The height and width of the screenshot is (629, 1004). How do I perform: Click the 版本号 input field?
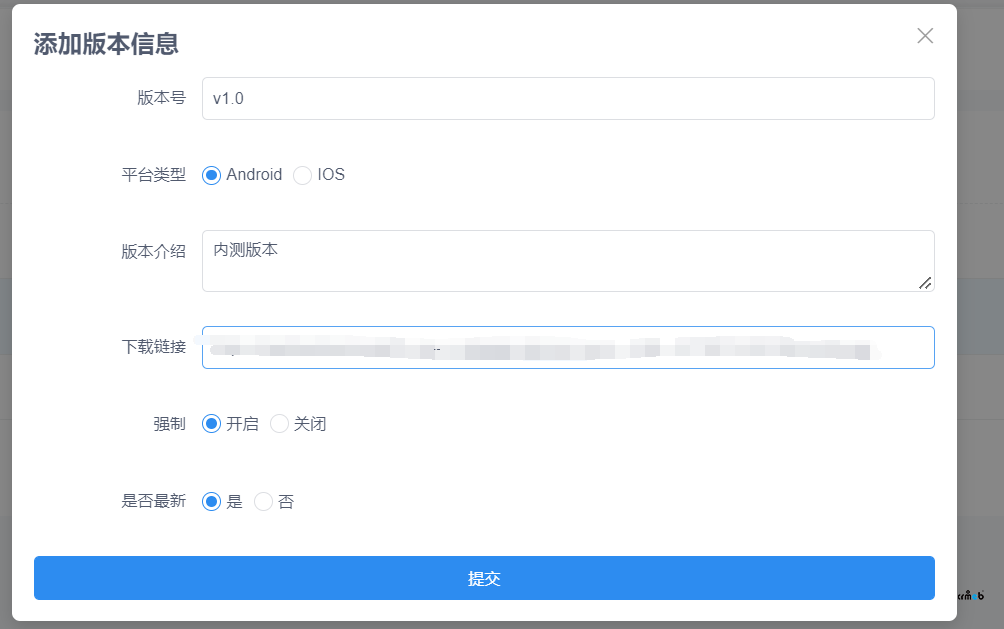[568, 99]
